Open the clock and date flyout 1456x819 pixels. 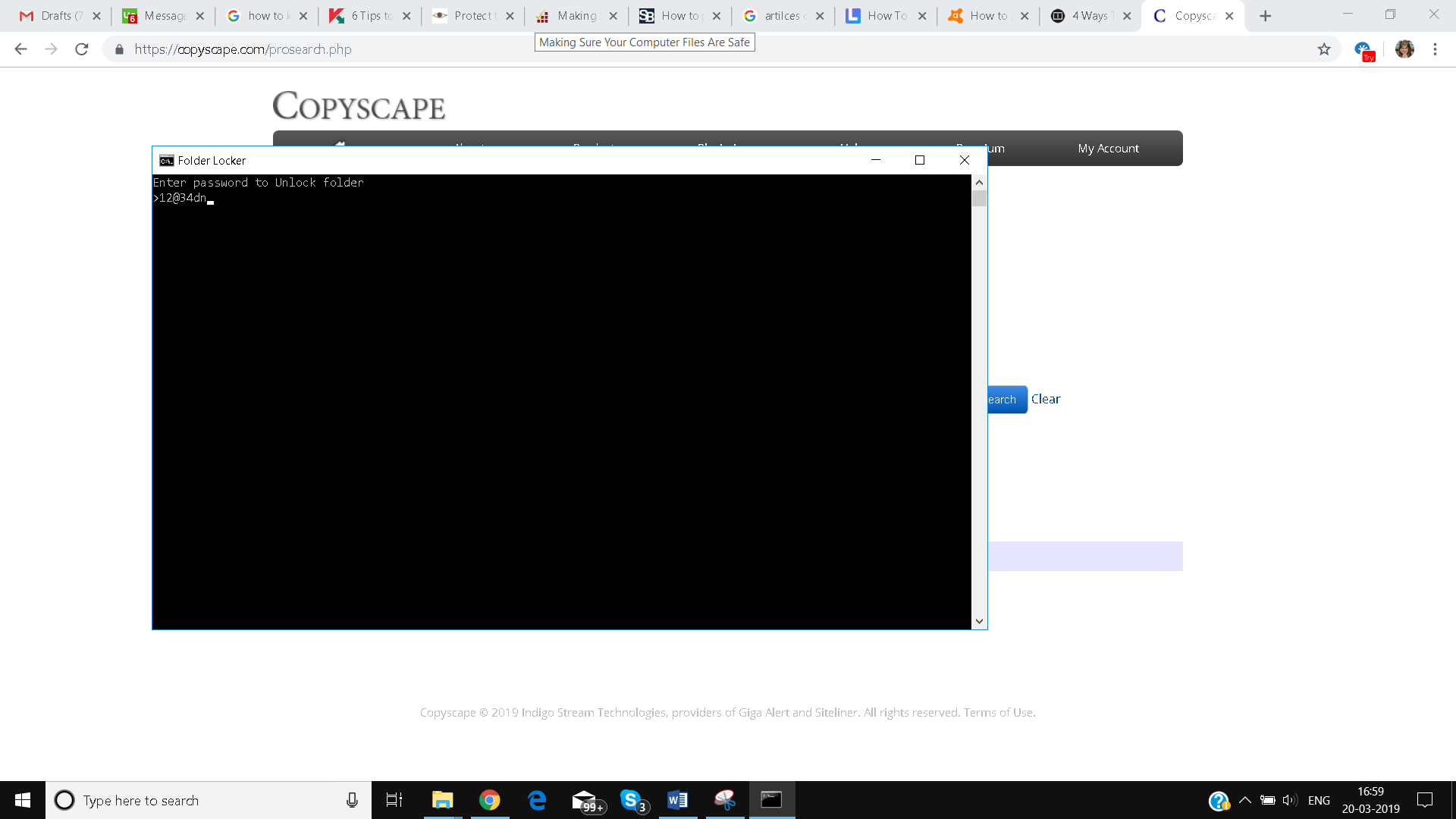[x=1370, y=800]
